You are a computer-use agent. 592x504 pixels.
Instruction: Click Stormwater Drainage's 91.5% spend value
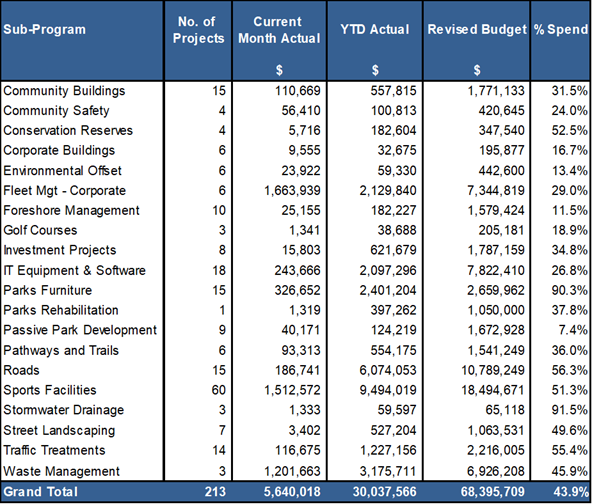570,410
